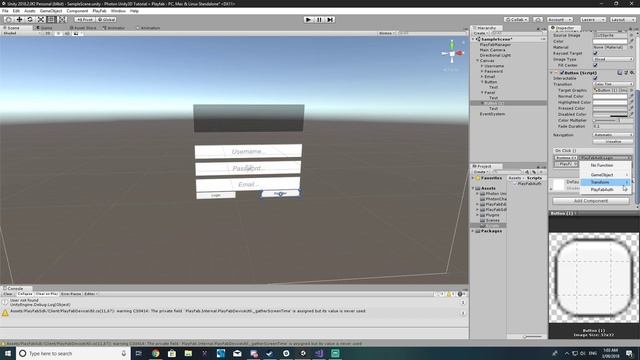Choose PlayFabAuth in function popup menu
The image size is (640, 360).
(x=606, y=190)
